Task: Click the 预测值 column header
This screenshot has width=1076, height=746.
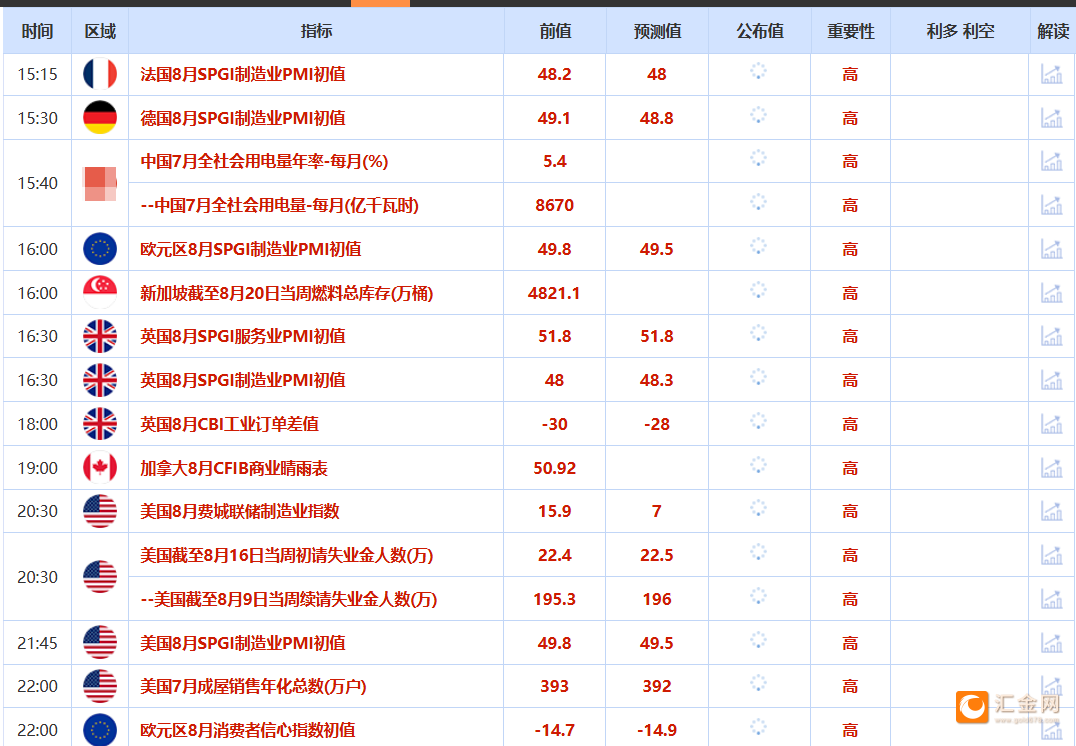Action: [x=657, y=31]
